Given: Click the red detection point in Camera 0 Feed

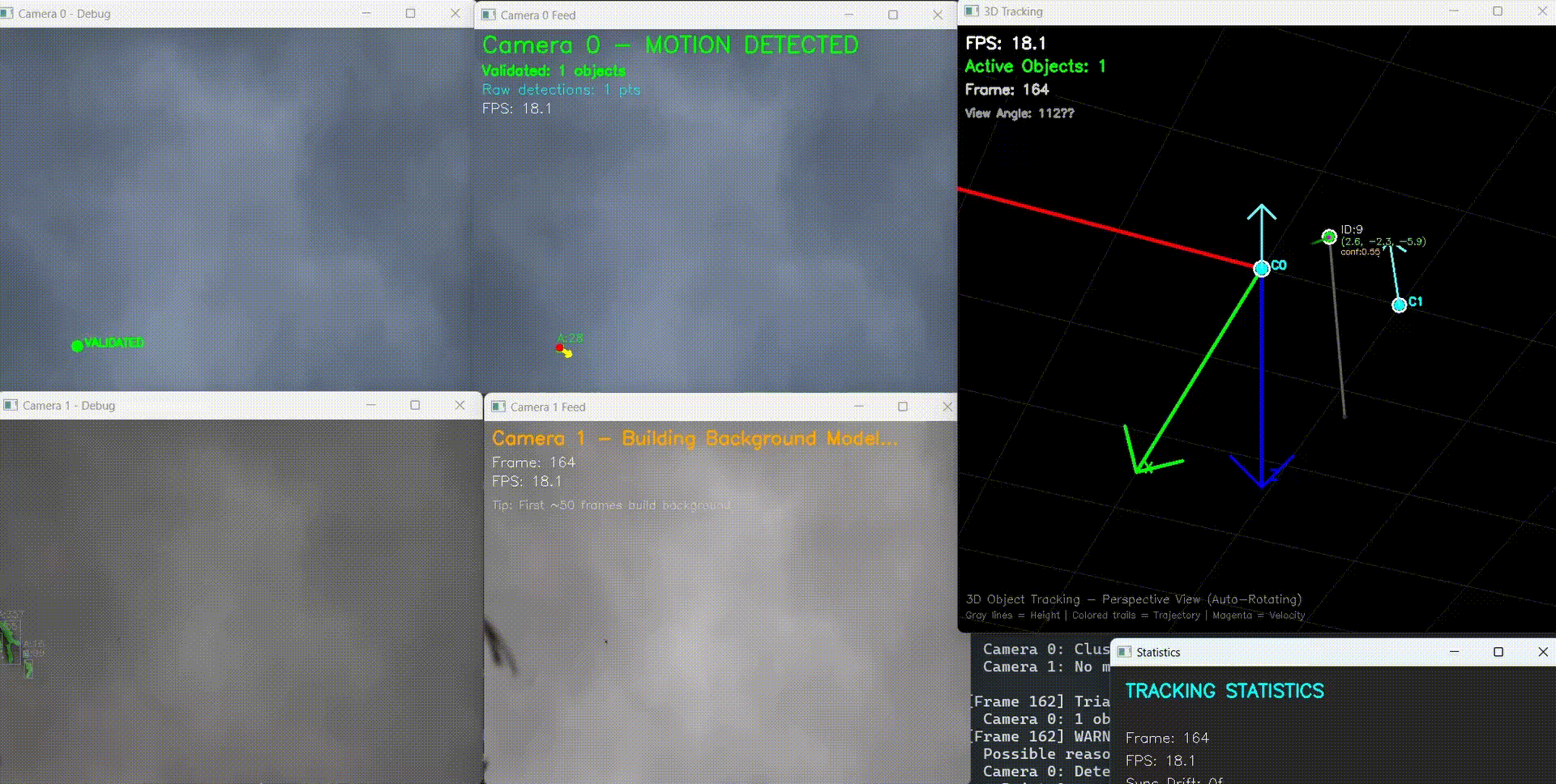Looking at the screenshot, I should [560, 348].
